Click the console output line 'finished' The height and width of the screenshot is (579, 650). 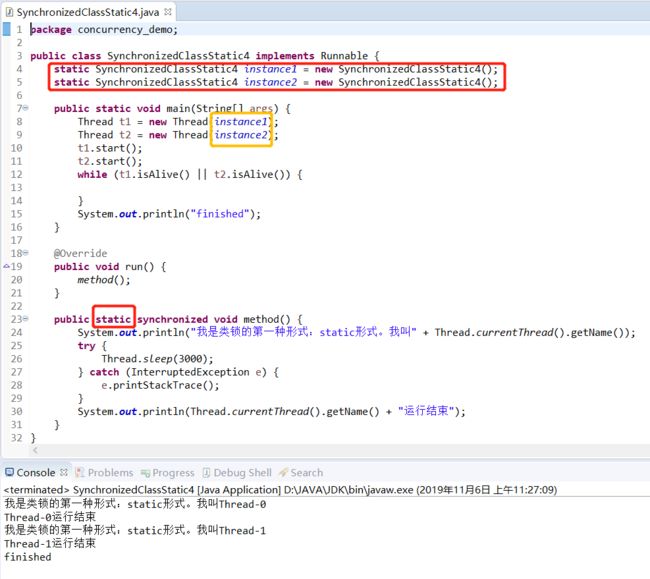tap(27, 557)
